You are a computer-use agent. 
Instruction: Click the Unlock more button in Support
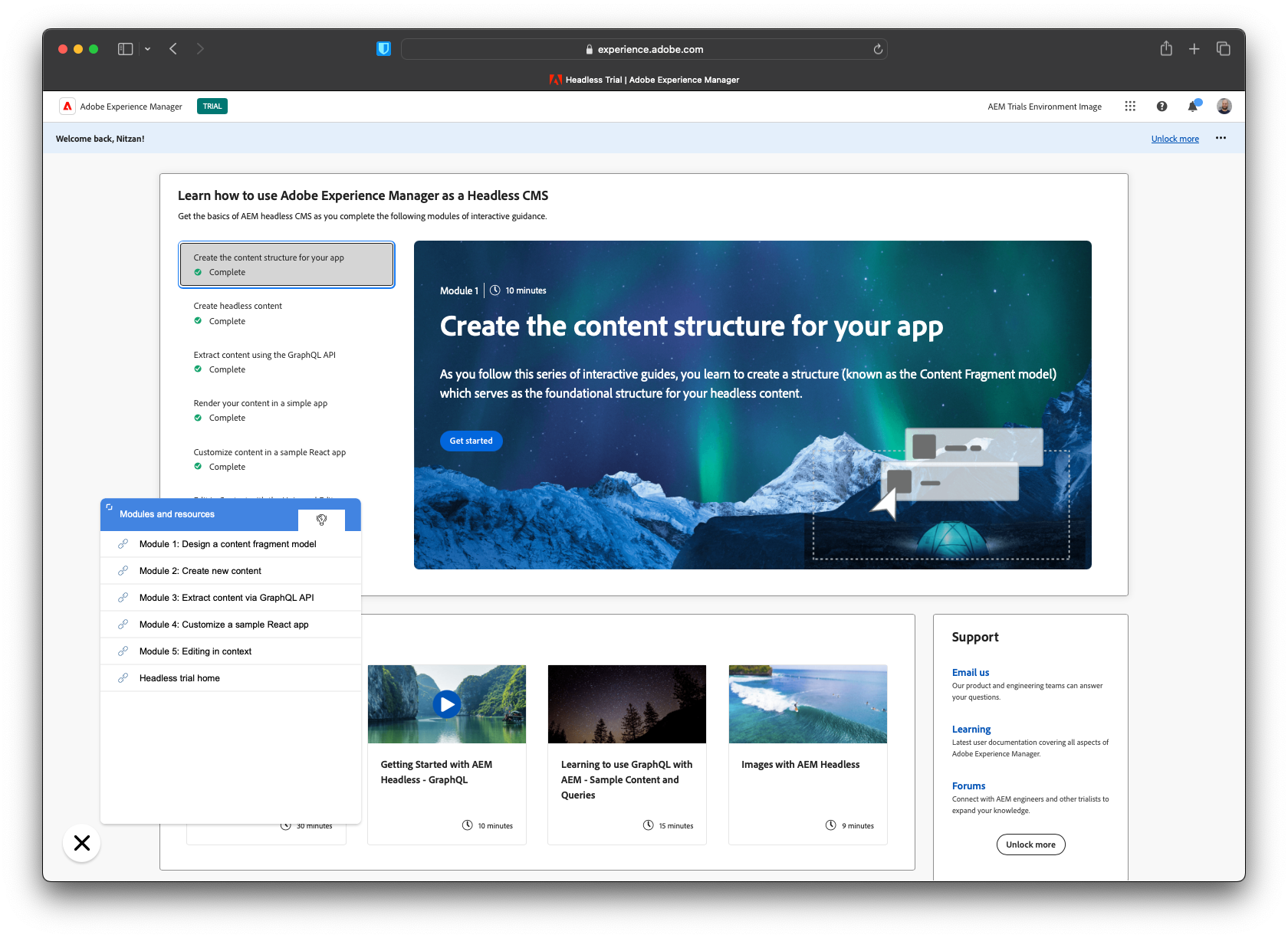click(x=1030, y=845)
